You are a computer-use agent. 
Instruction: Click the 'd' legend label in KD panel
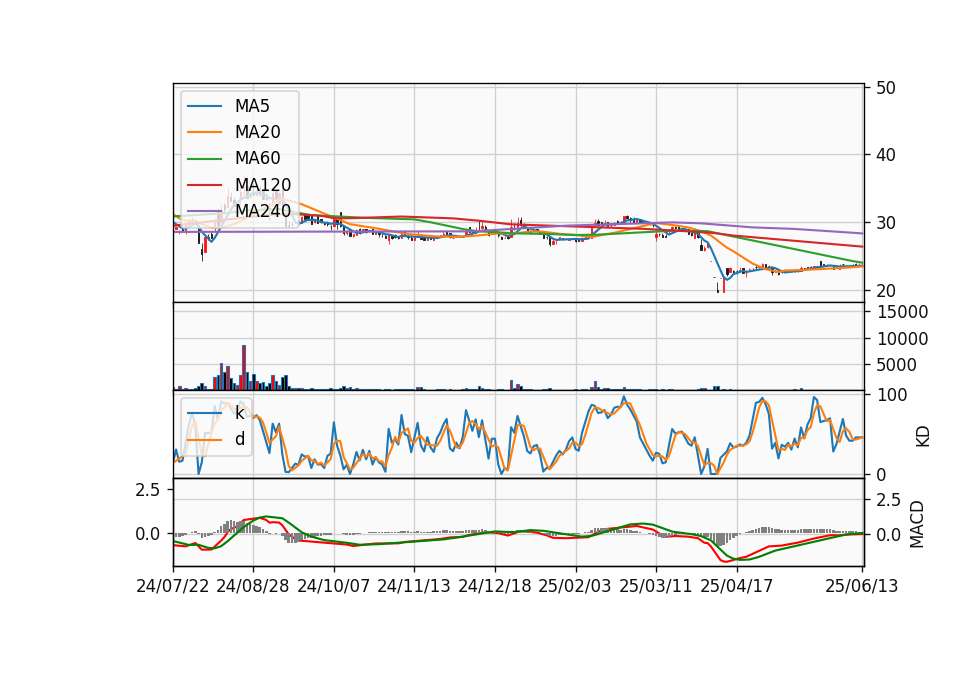(240, 439)
